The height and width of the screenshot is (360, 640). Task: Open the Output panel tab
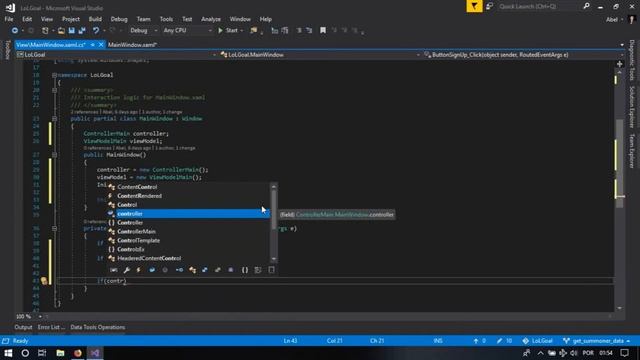click(x=23, y=327)
